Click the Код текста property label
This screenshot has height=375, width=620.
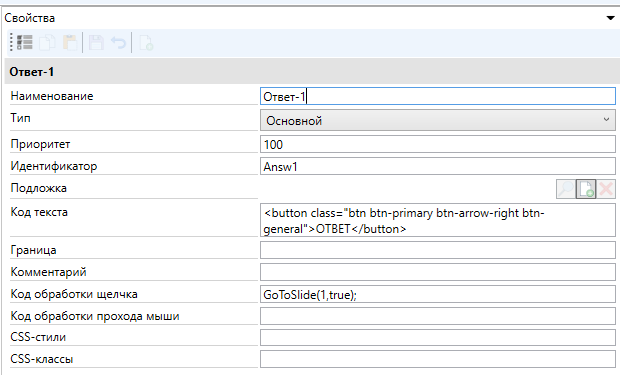(x=39, y=212)
